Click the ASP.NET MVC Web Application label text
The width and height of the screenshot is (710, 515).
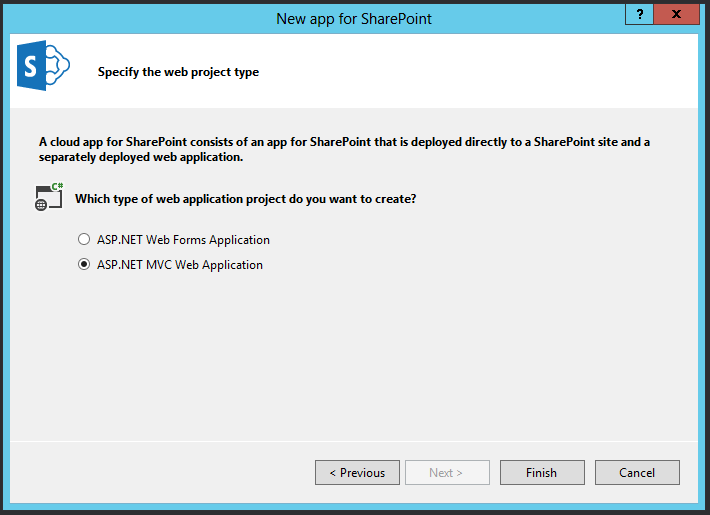coord(179,265)
